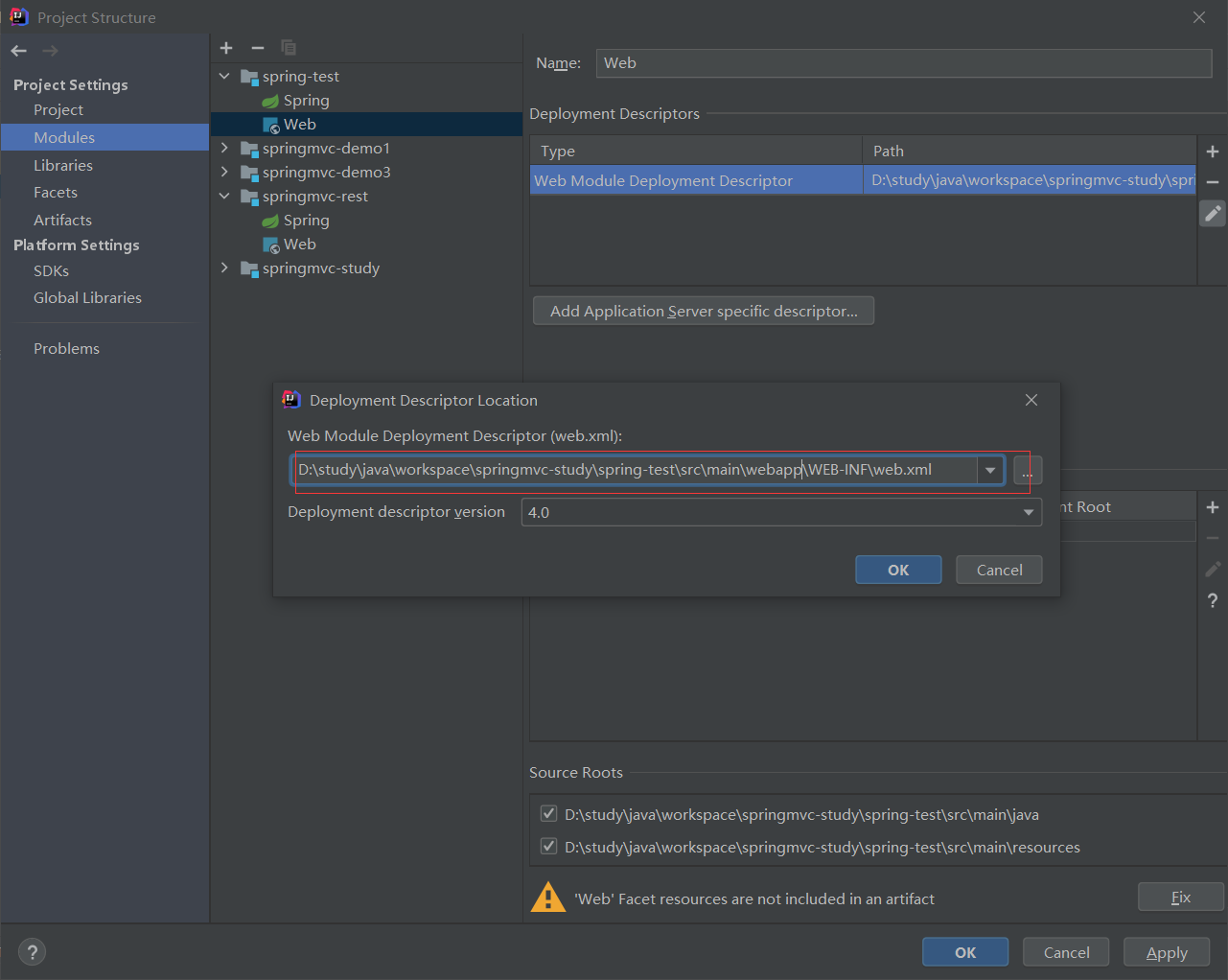The image size is (1228, 980).
Task: Open Libraries in the sidebar
Action: tap(63, 166)
